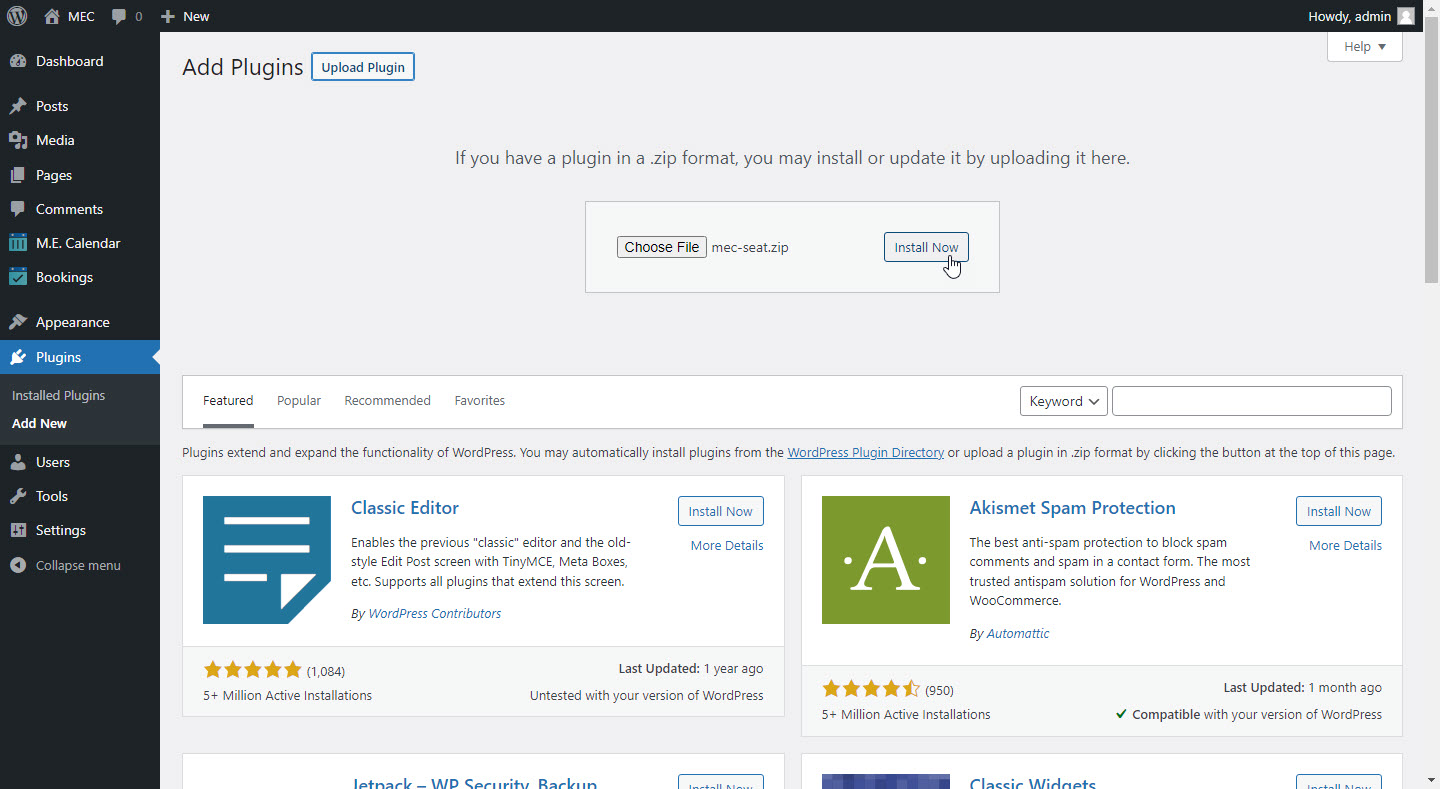Click the WordPress logo icon in admin bar
The image size is (1440, 789).
[17, 16]
